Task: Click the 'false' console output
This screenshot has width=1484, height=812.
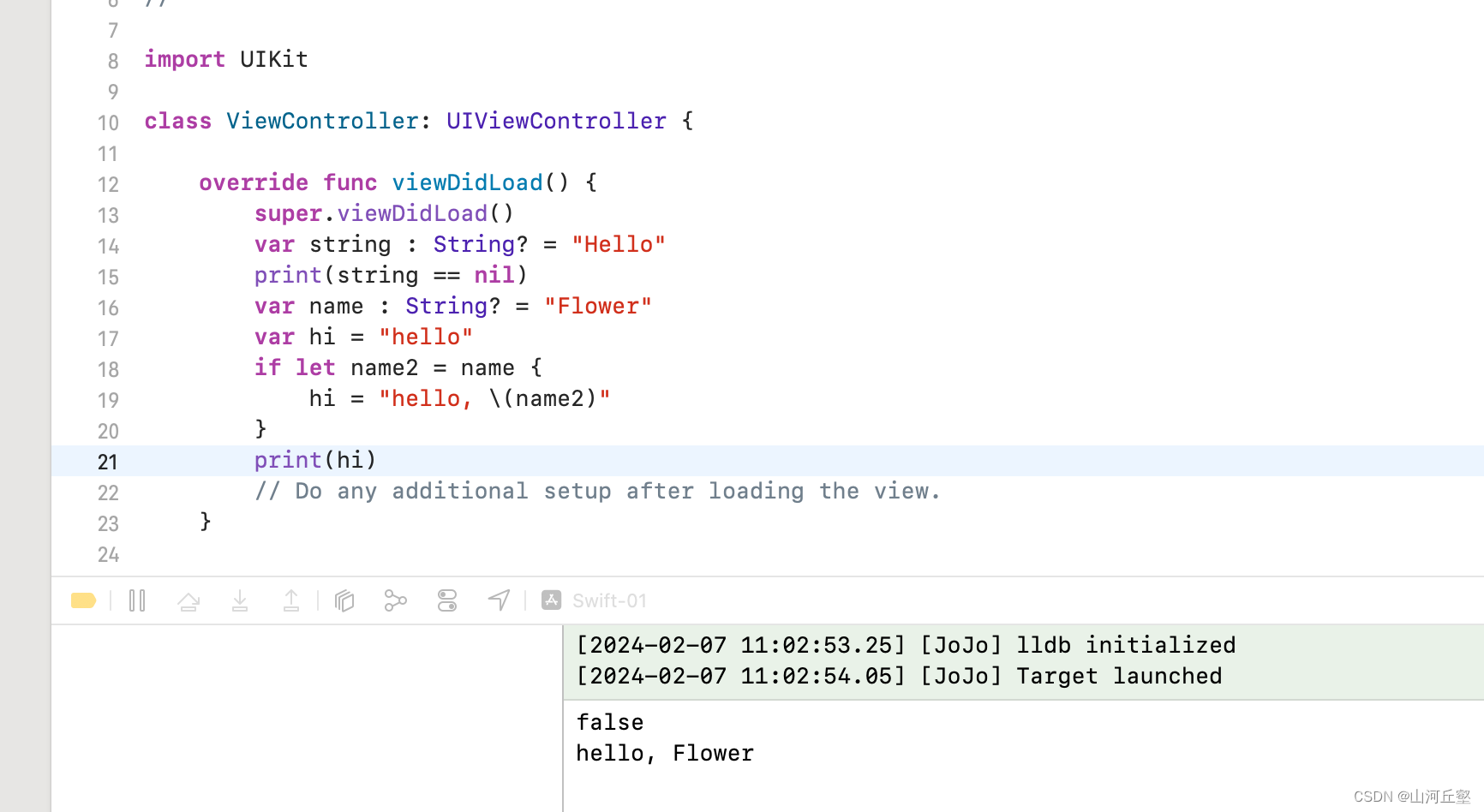Action: point(610,722)
